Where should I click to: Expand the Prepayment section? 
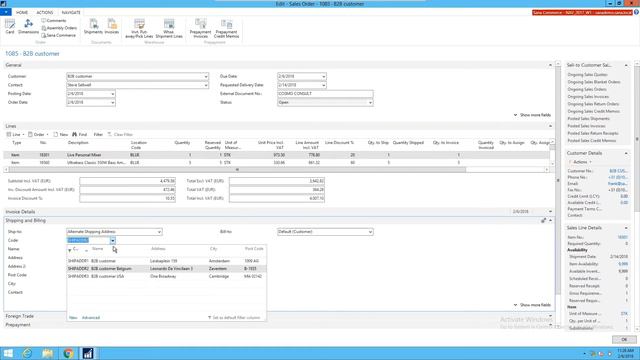[x=550, y=325]
